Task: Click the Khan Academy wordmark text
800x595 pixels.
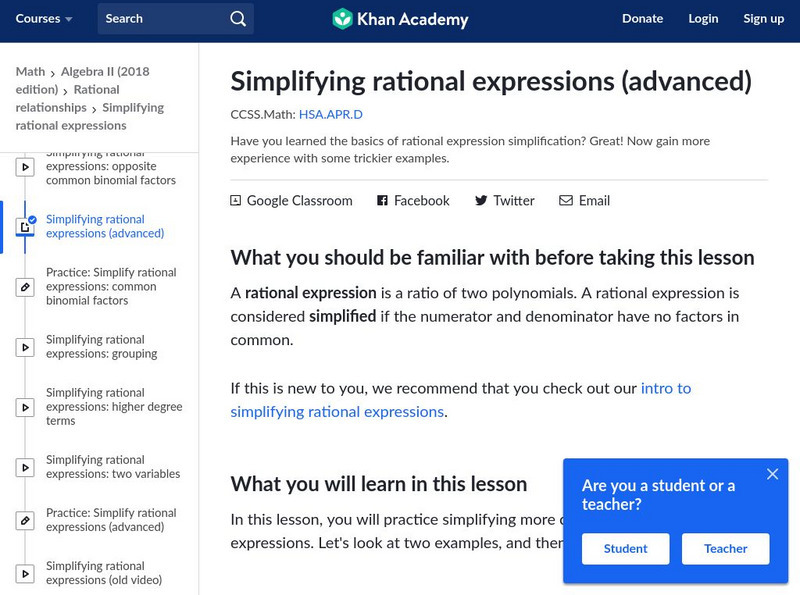Action: point(412,19)
